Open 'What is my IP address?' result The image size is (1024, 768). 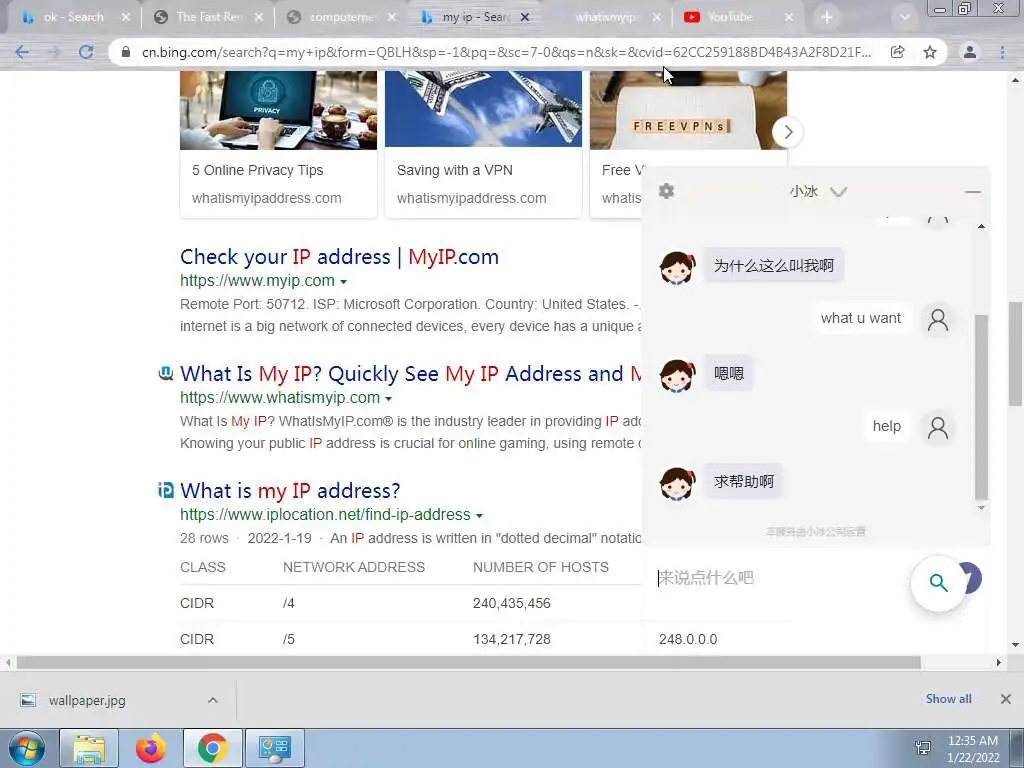tap(290, 490)
